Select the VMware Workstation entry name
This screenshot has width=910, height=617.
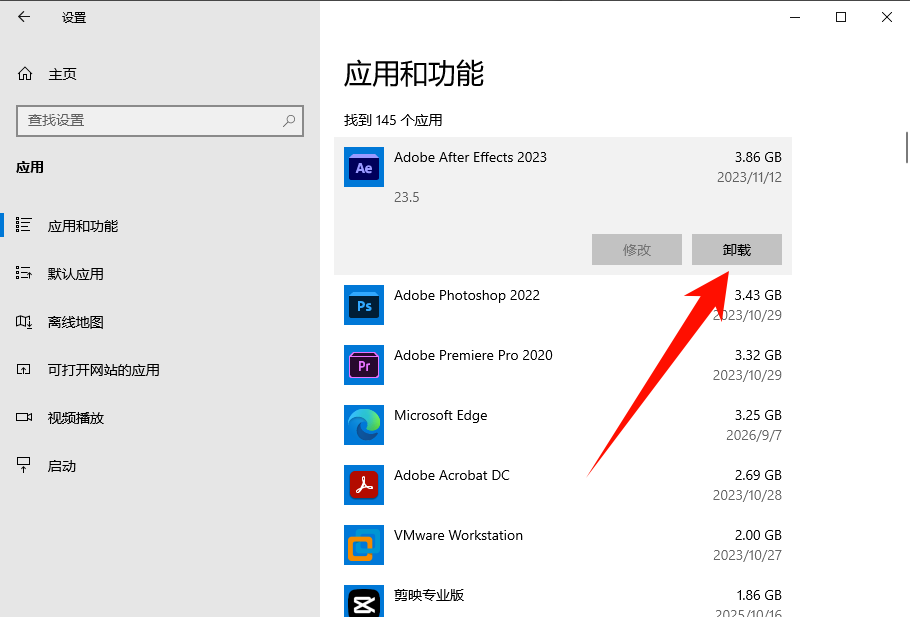point(458,535)
